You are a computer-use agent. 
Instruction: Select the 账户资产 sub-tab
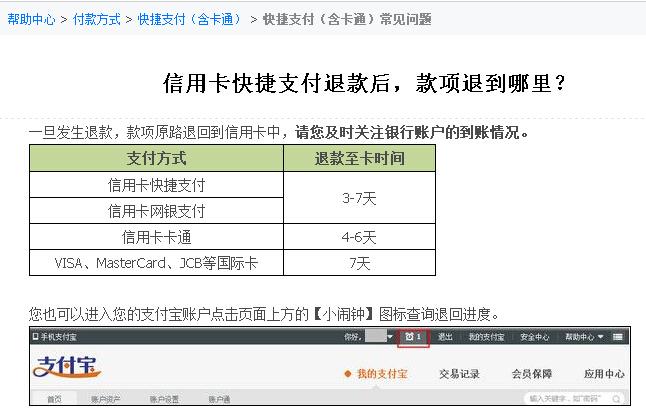tap(105, 399)
